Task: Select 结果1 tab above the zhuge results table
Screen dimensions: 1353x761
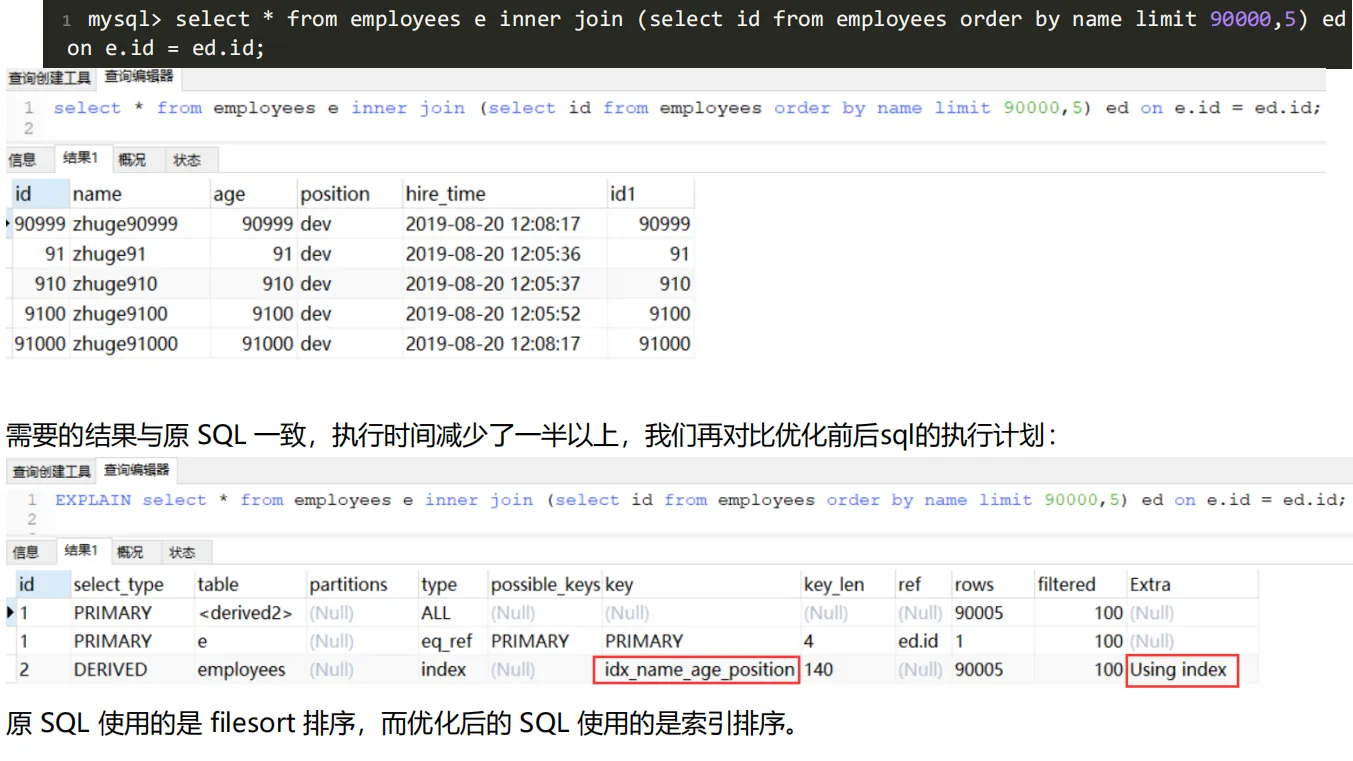Action: point(80,159)
